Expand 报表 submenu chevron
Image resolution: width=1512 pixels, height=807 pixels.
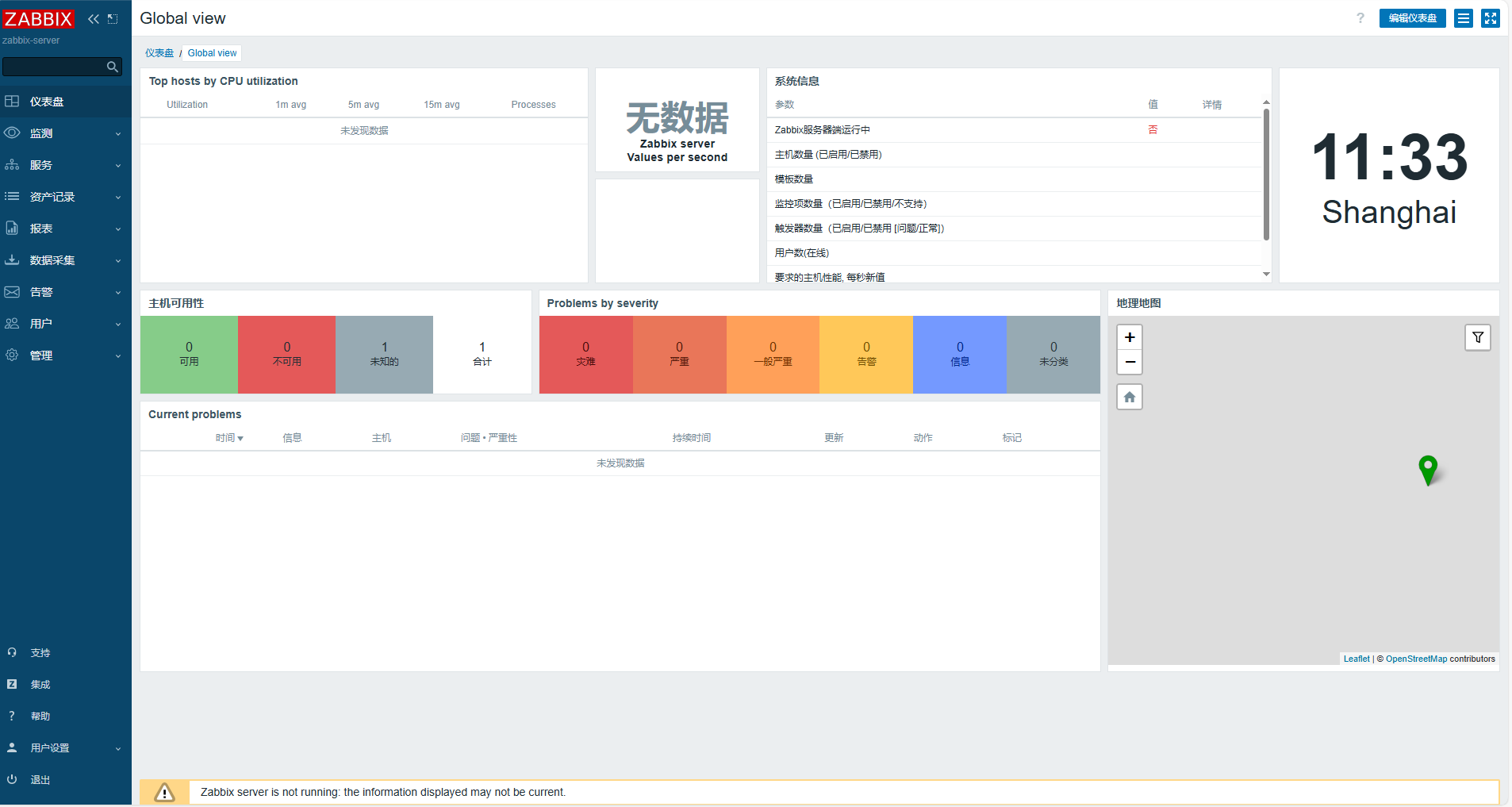pos(118,229)
